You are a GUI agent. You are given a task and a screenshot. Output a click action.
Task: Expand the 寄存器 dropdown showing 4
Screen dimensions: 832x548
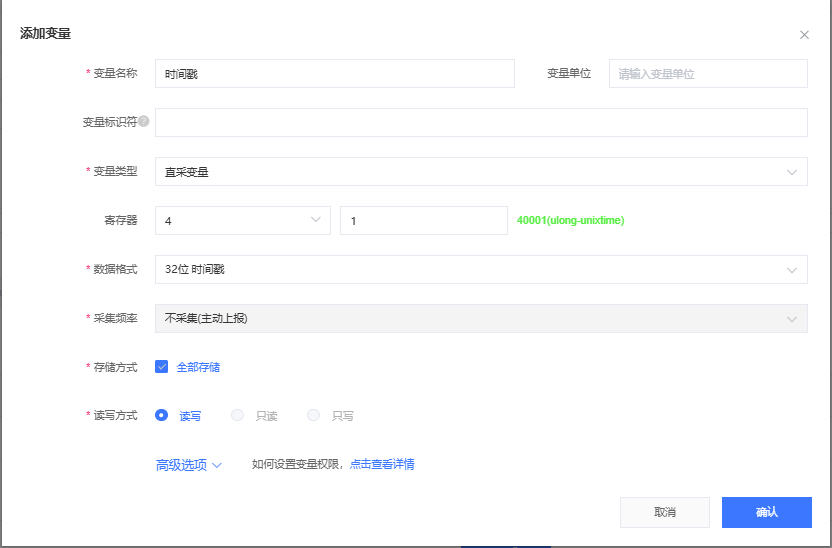point(242,220)
